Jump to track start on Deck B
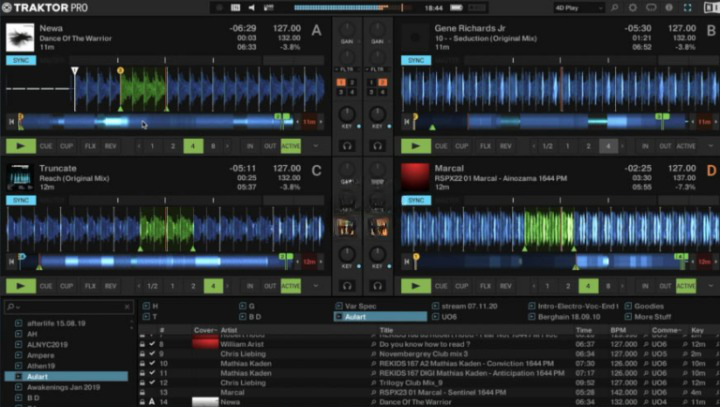Viewport: 720px width, 407px height. coord(406,122)
